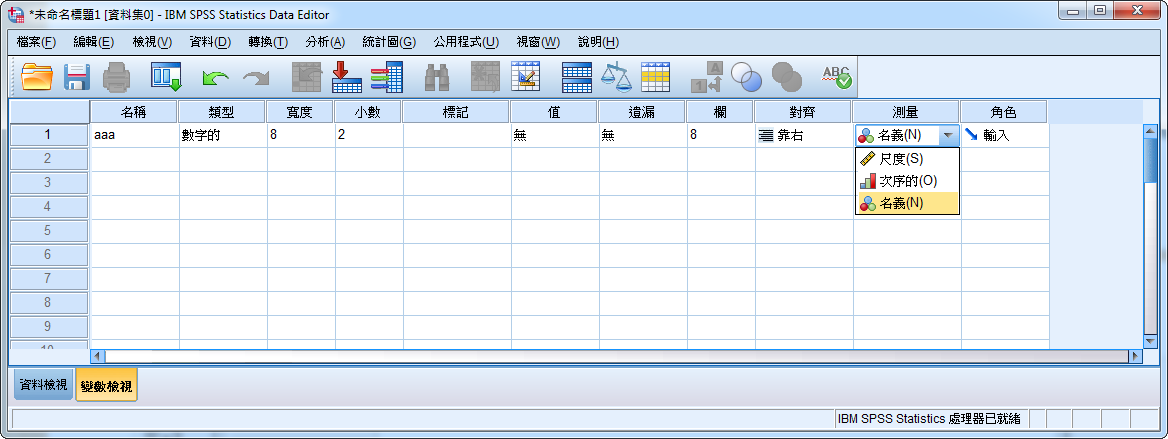1168x439 pixels.
Task: Select row header 1
Action: point(48,135)
